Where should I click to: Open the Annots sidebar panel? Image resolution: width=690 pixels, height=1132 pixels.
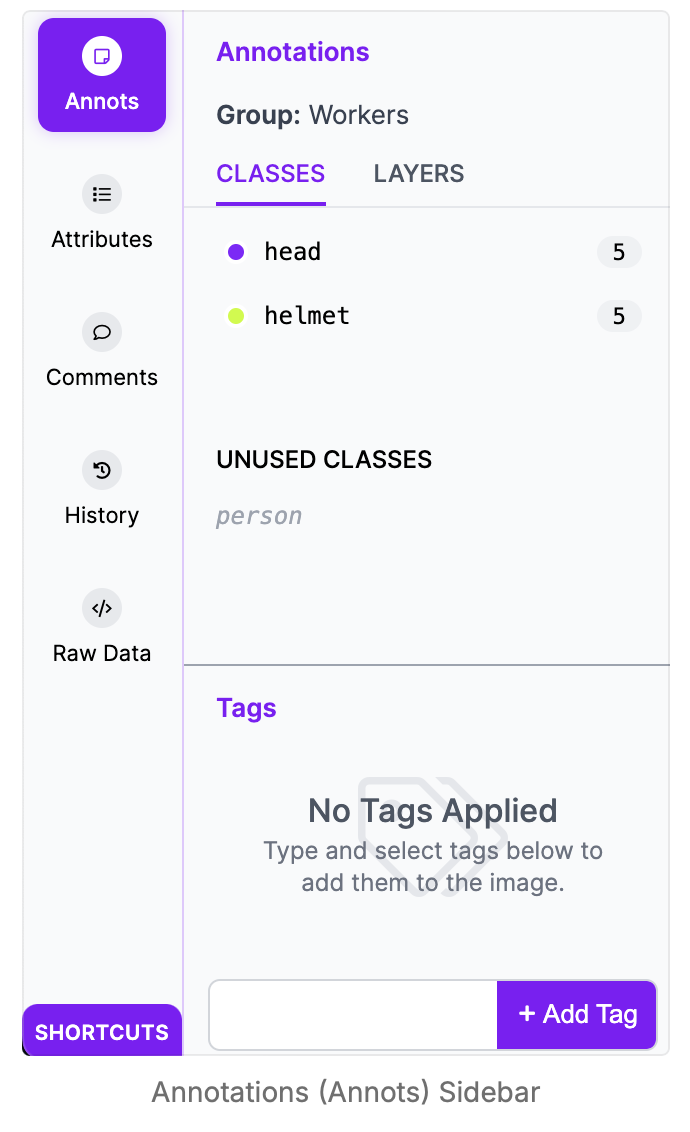click(102, 75)
